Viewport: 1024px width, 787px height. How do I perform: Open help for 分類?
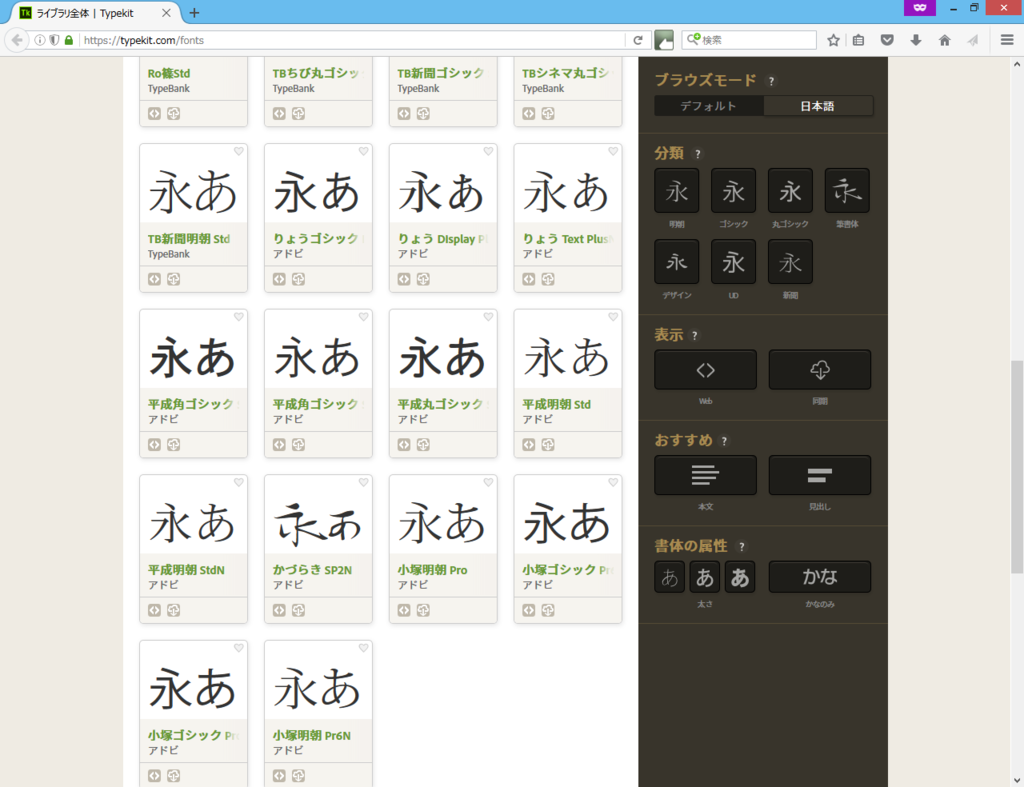click(697, 154)
